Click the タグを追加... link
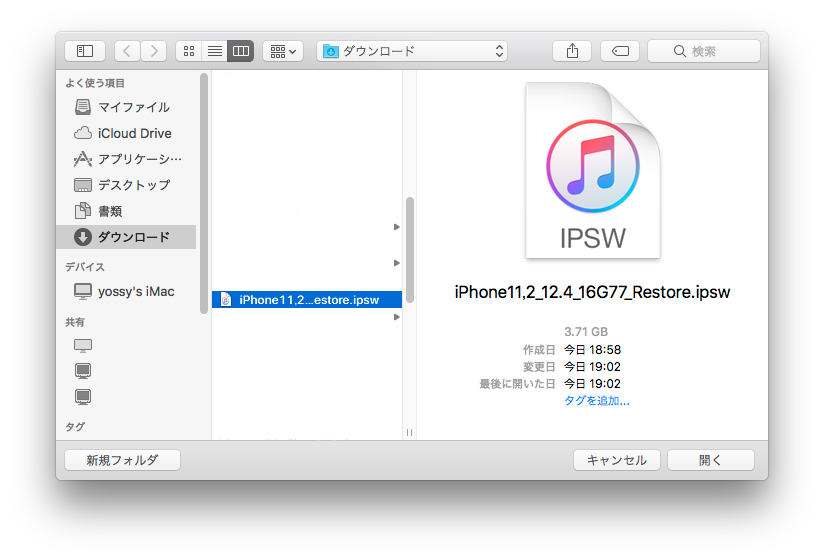824x560 pixels. click(596, 401)
